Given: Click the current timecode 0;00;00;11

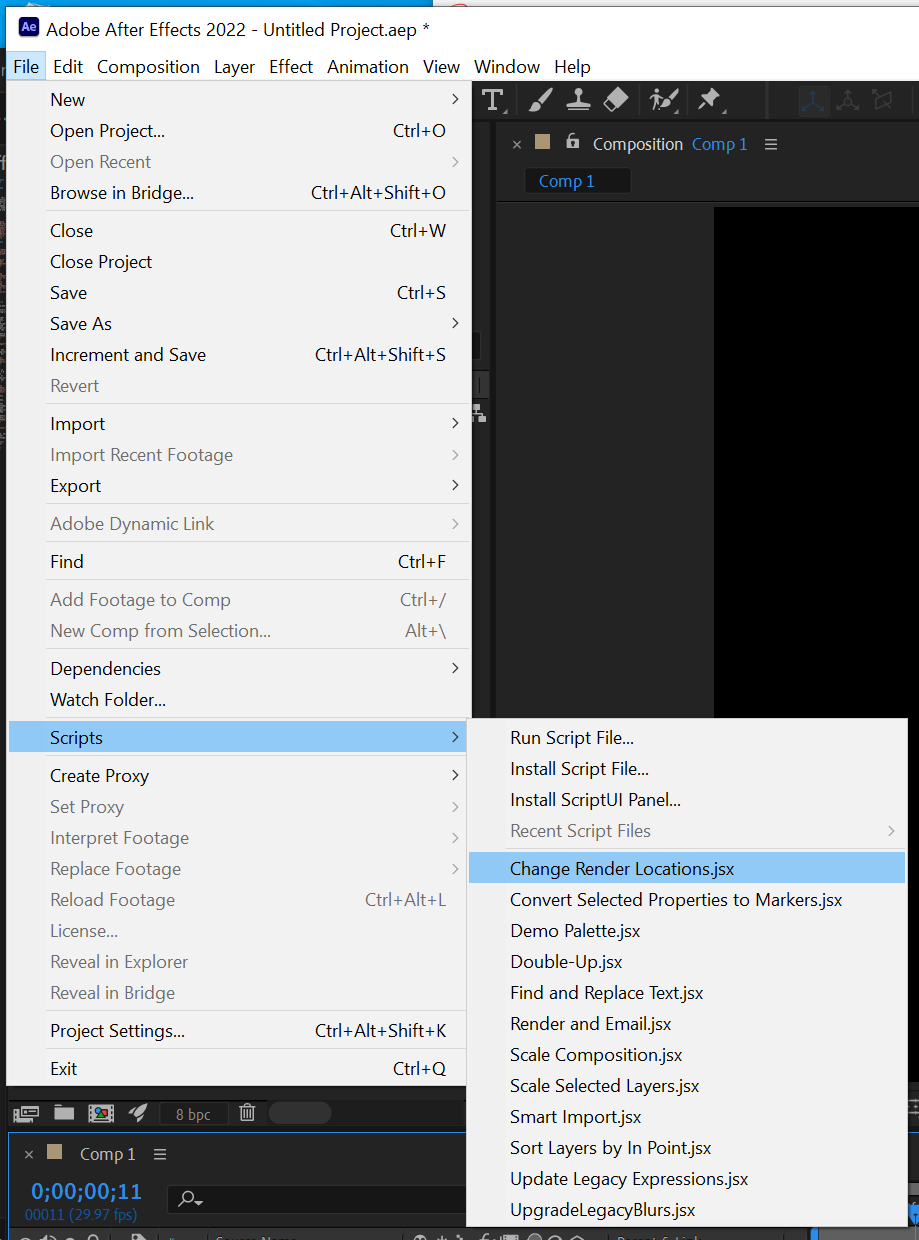Looking at the screenshot, I should tap(86, 1191).
